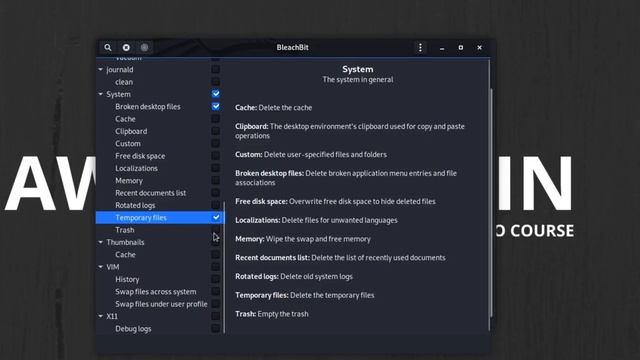Click the cleaner tree vertical scrollbar
This screenshot has height=360, width=640.
[224, 267]
